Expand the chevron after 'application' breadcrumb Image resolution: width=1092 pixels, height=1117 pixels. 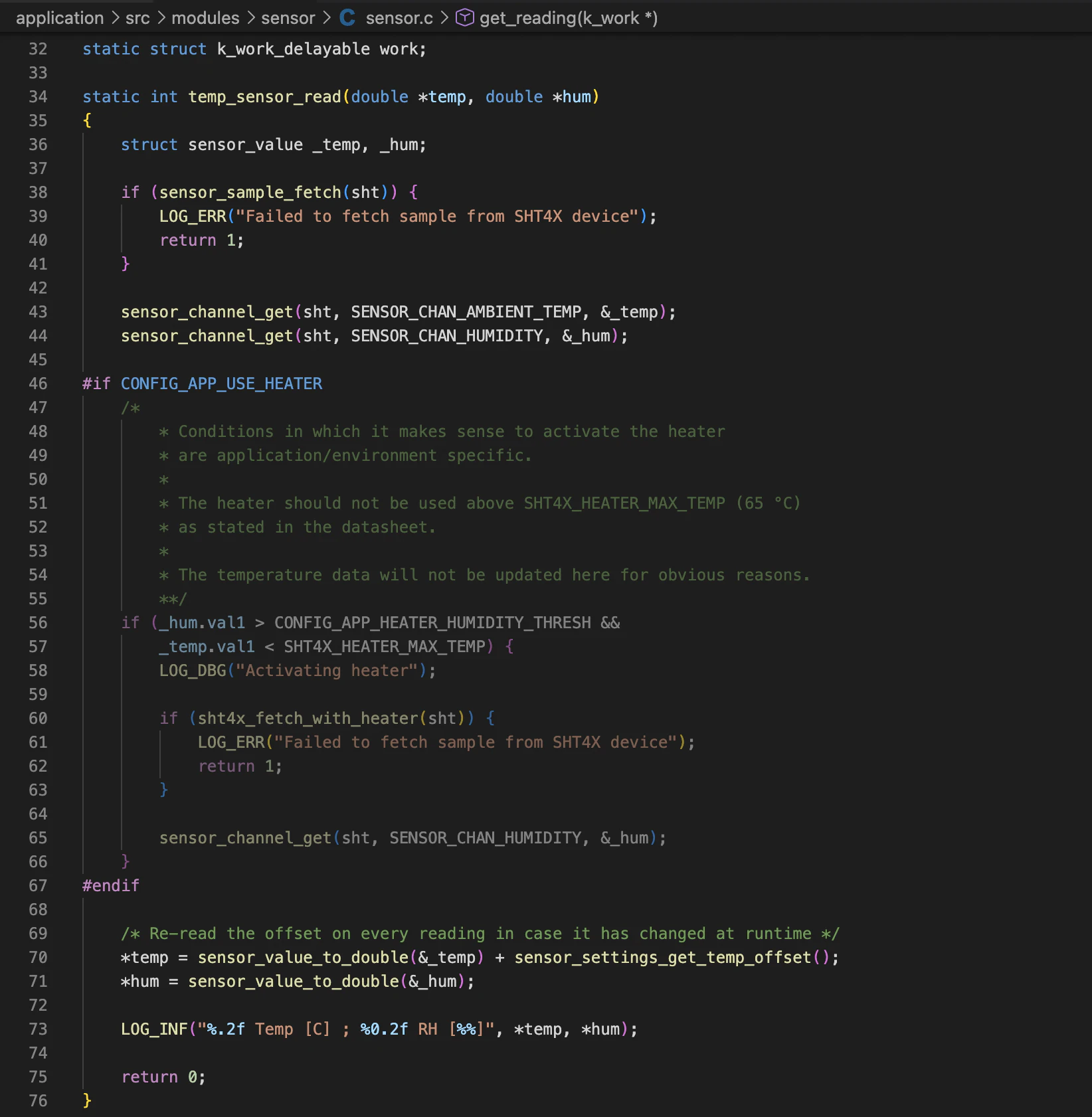tap(115, 18)
